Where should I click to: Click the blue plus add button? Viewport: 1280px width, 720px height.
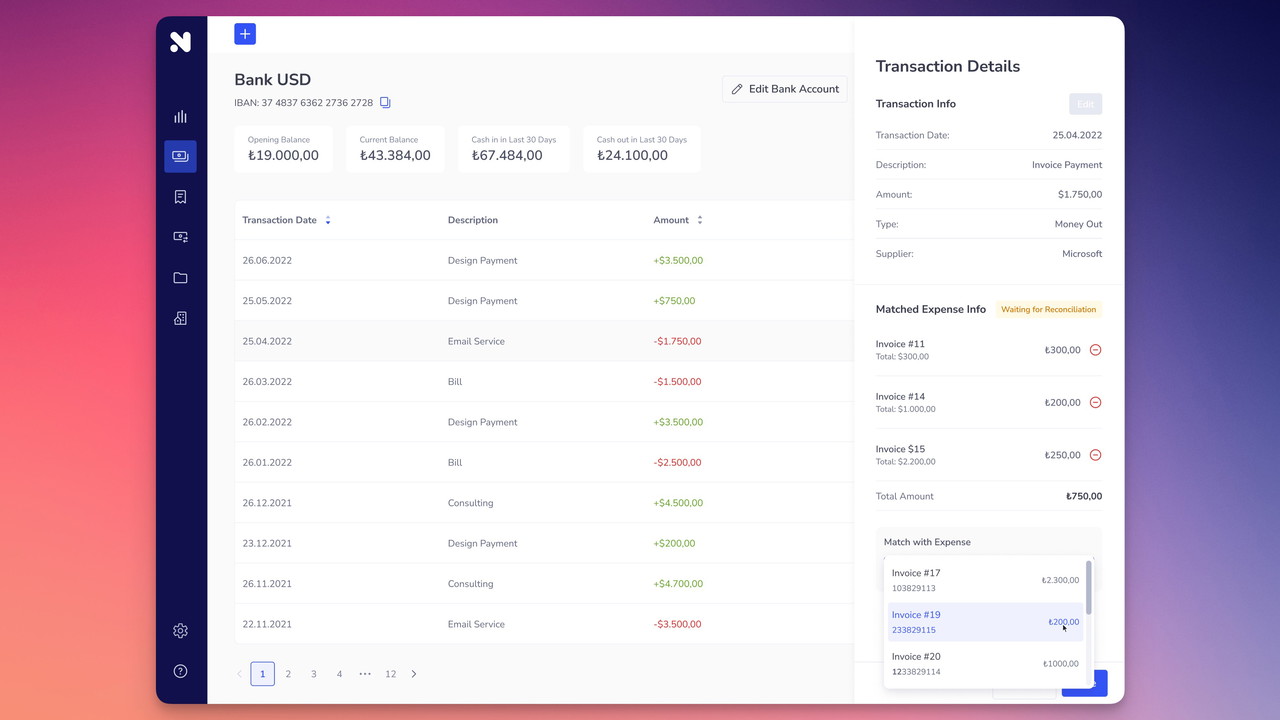(x=245, y=34)
